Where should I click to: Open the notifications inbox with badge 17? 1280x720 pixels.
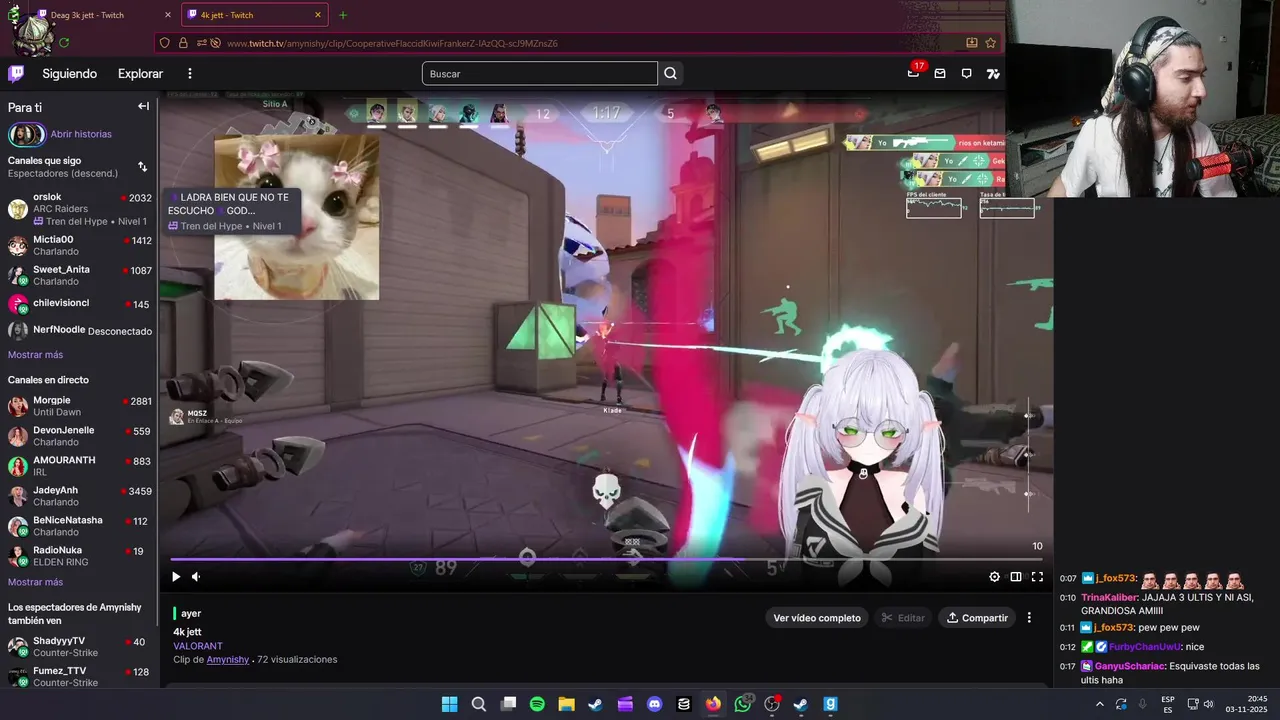click(x=913, y=72)
